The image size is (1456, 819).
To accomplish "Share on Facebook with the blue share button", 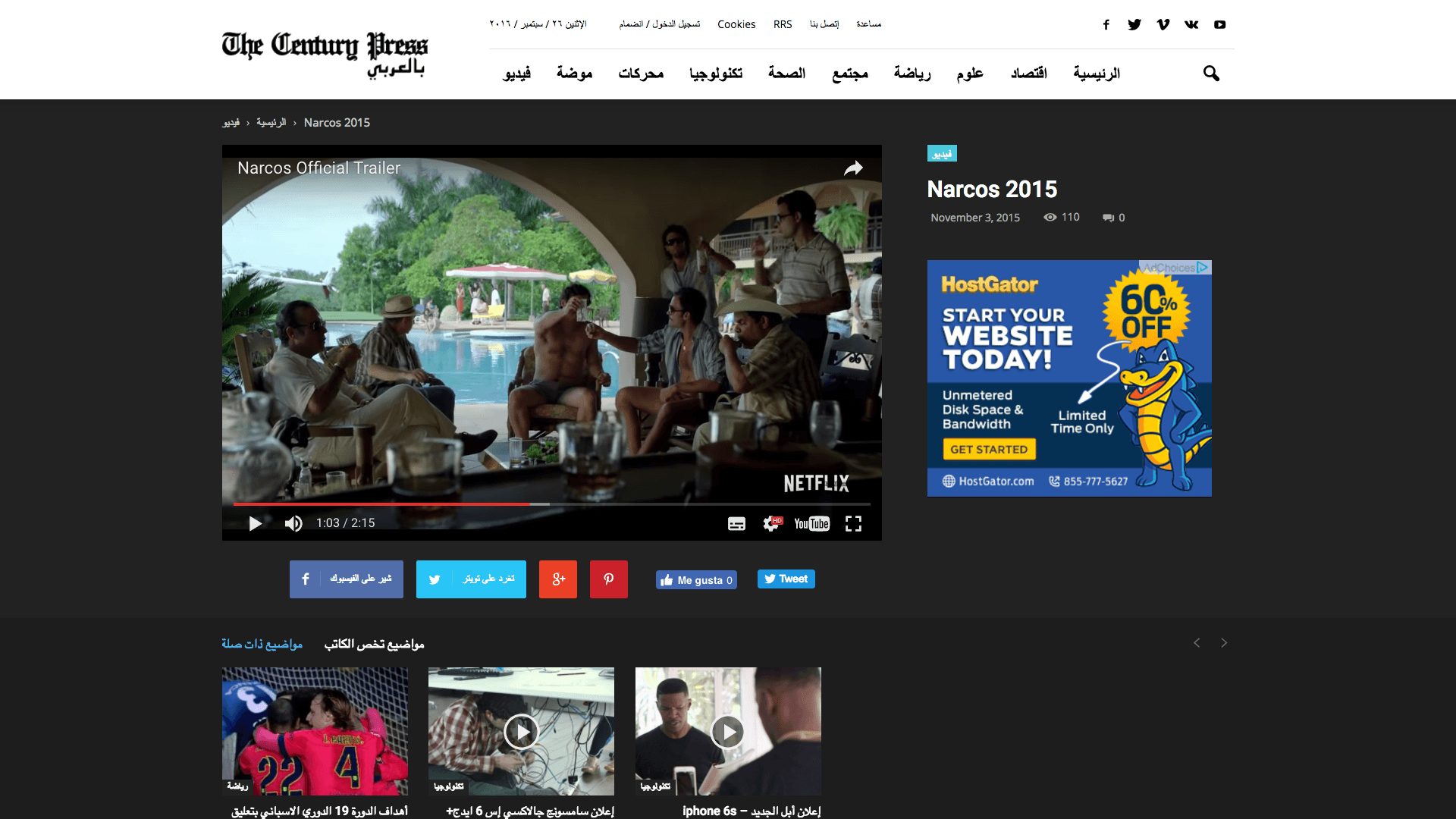I will click(x=347, y=579).
